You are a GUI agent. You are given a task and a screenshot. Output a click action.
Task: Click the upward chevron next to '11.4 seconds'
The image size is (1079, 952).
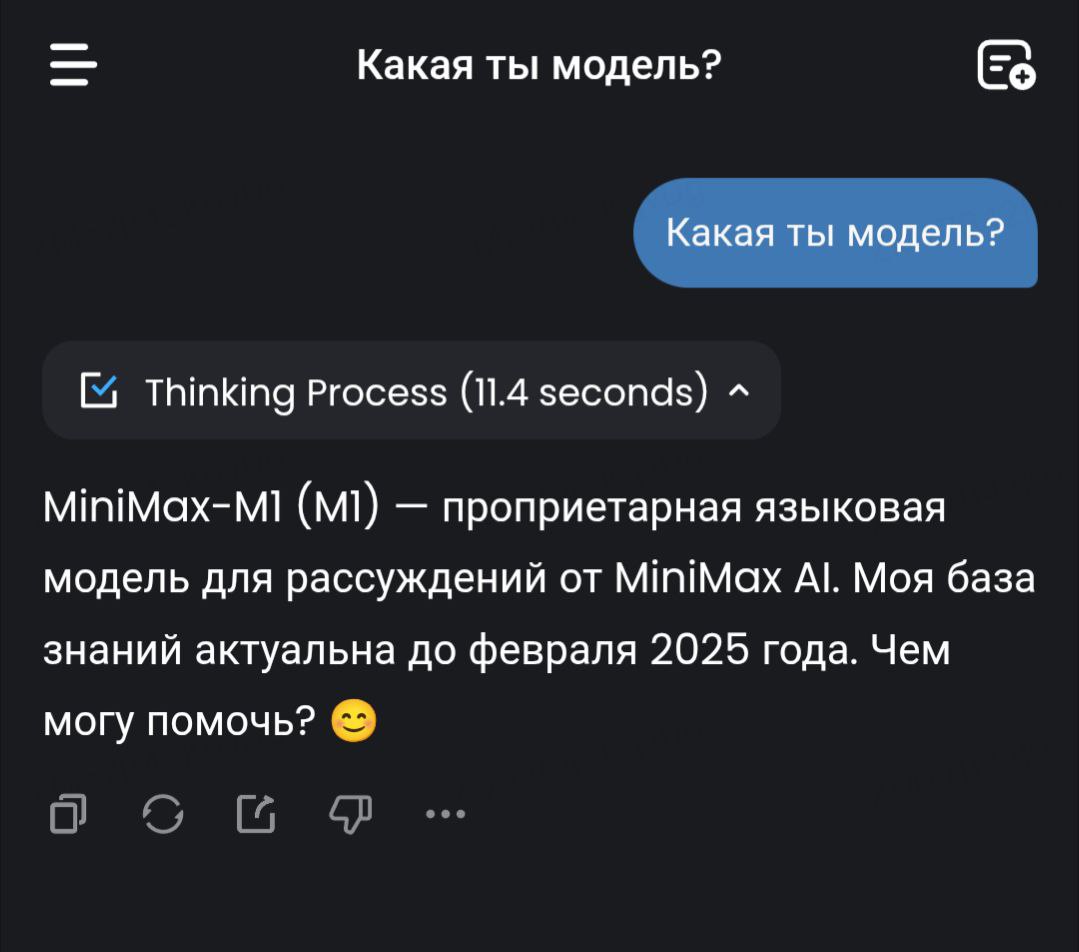pyautogui.click(x=737, y=391)
